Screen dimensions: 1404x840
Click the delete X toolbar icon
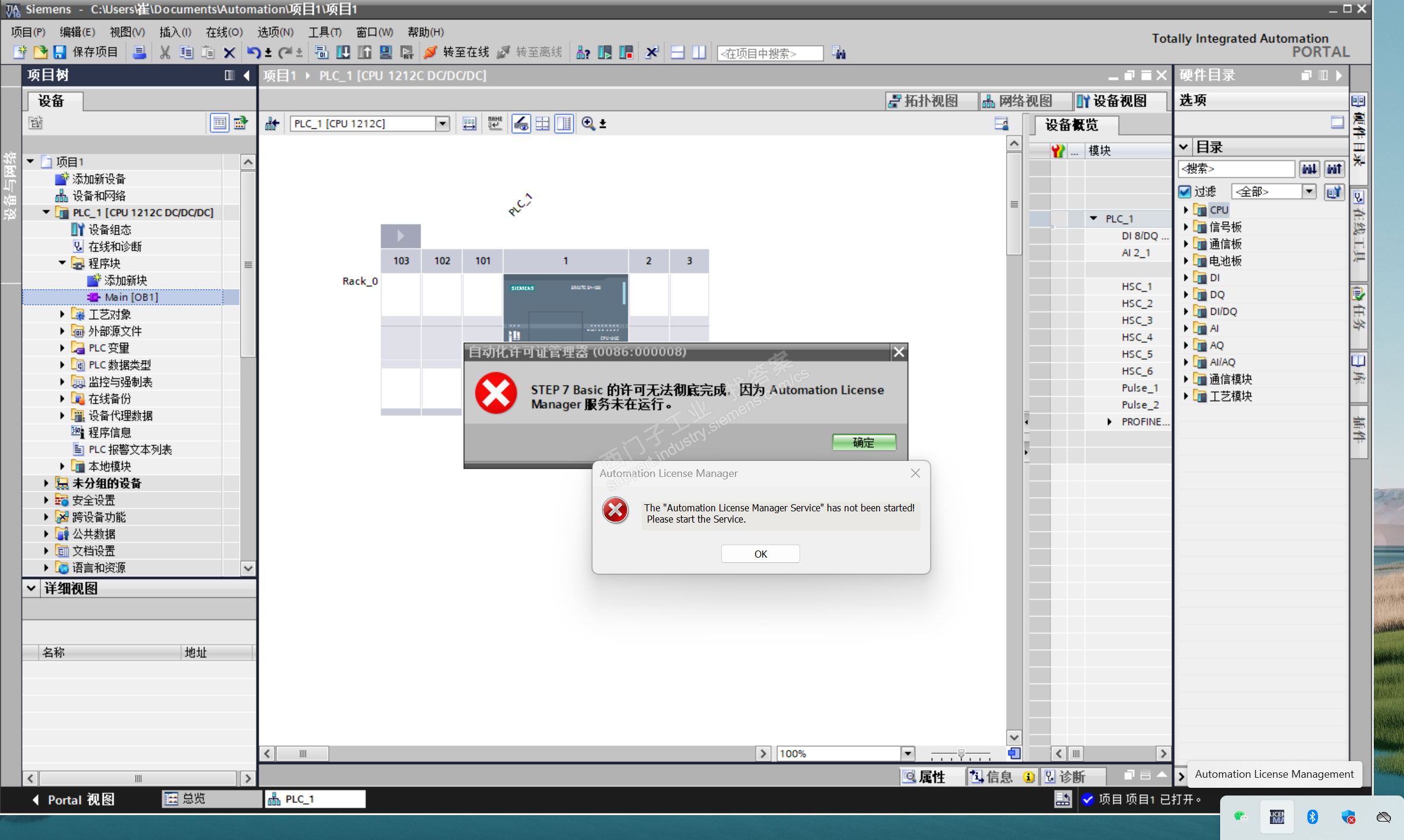click(230, 53)
